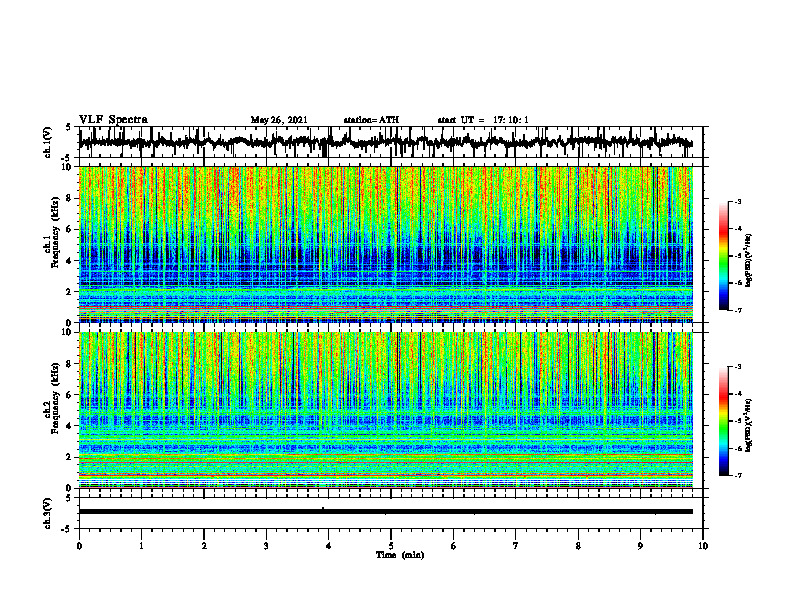Image resolution: width=792 pixels, height=612 pixels.
Task: Click the time axis tick label "0"
Action: pos(79,546)
